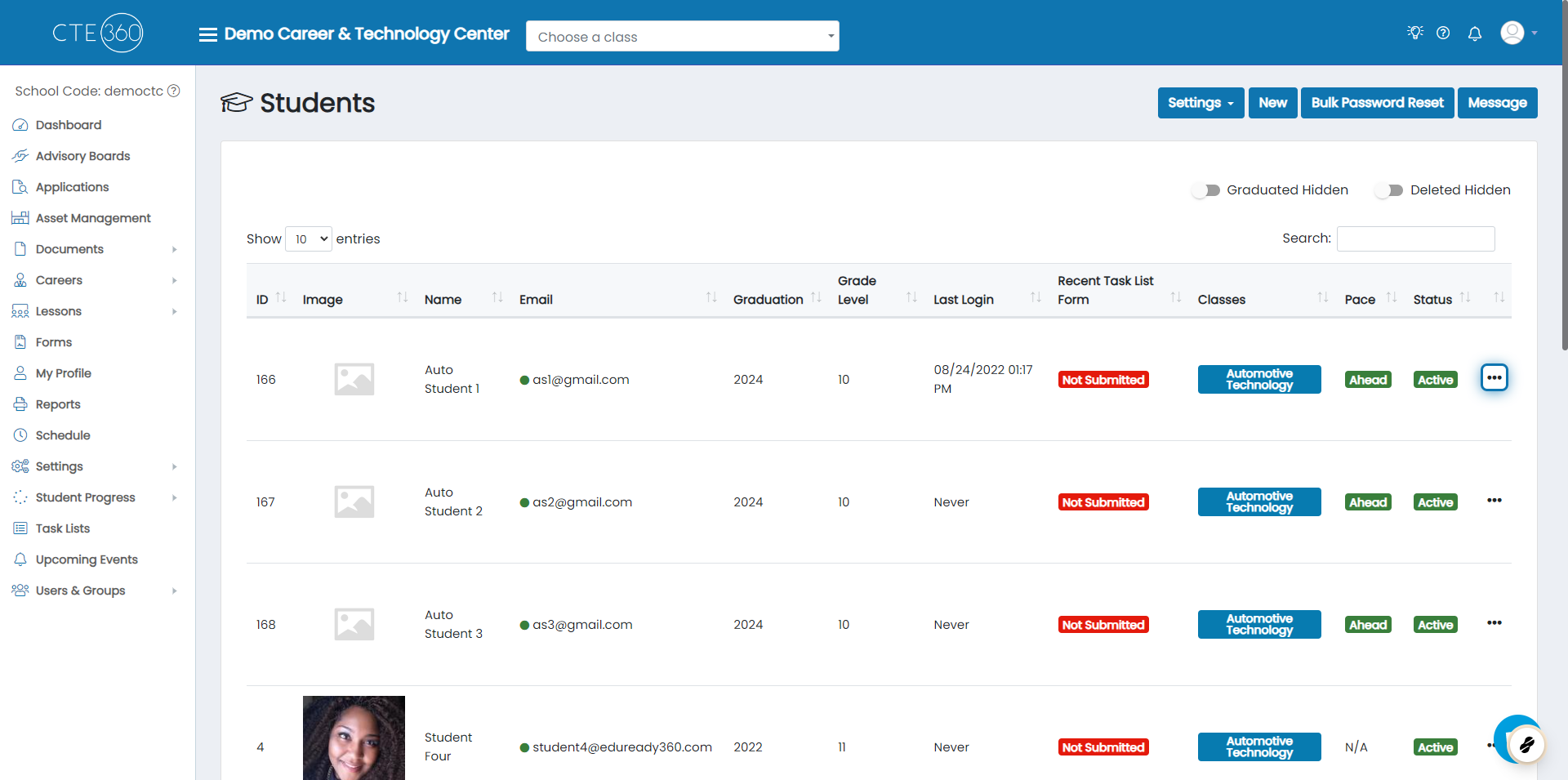Click Automotive Technology class for Auto Student 2
This screenshot has width=1568, height=780.
[1259, 501]
